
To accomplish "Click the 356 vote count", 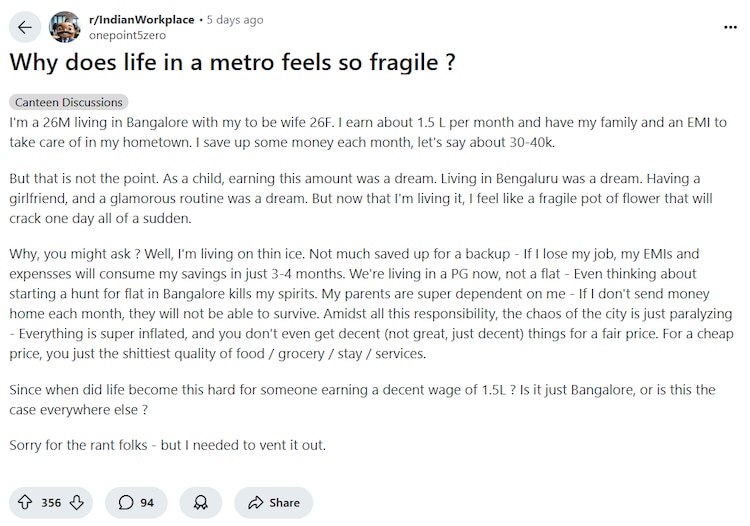I will tap(51, 502).
